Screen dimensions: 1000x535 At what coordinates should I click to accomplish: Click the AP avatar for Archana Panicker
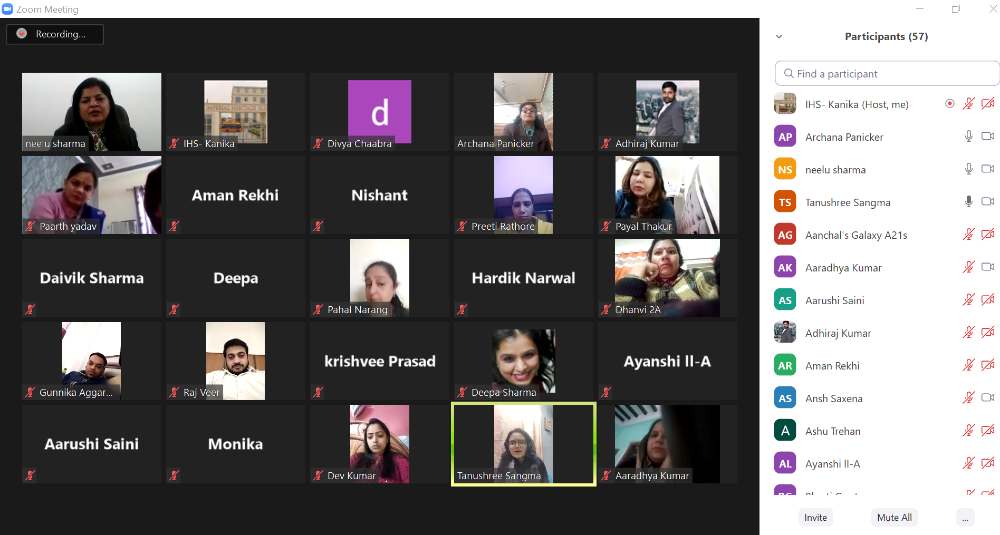pyautogui.click(x=785, y=136)
